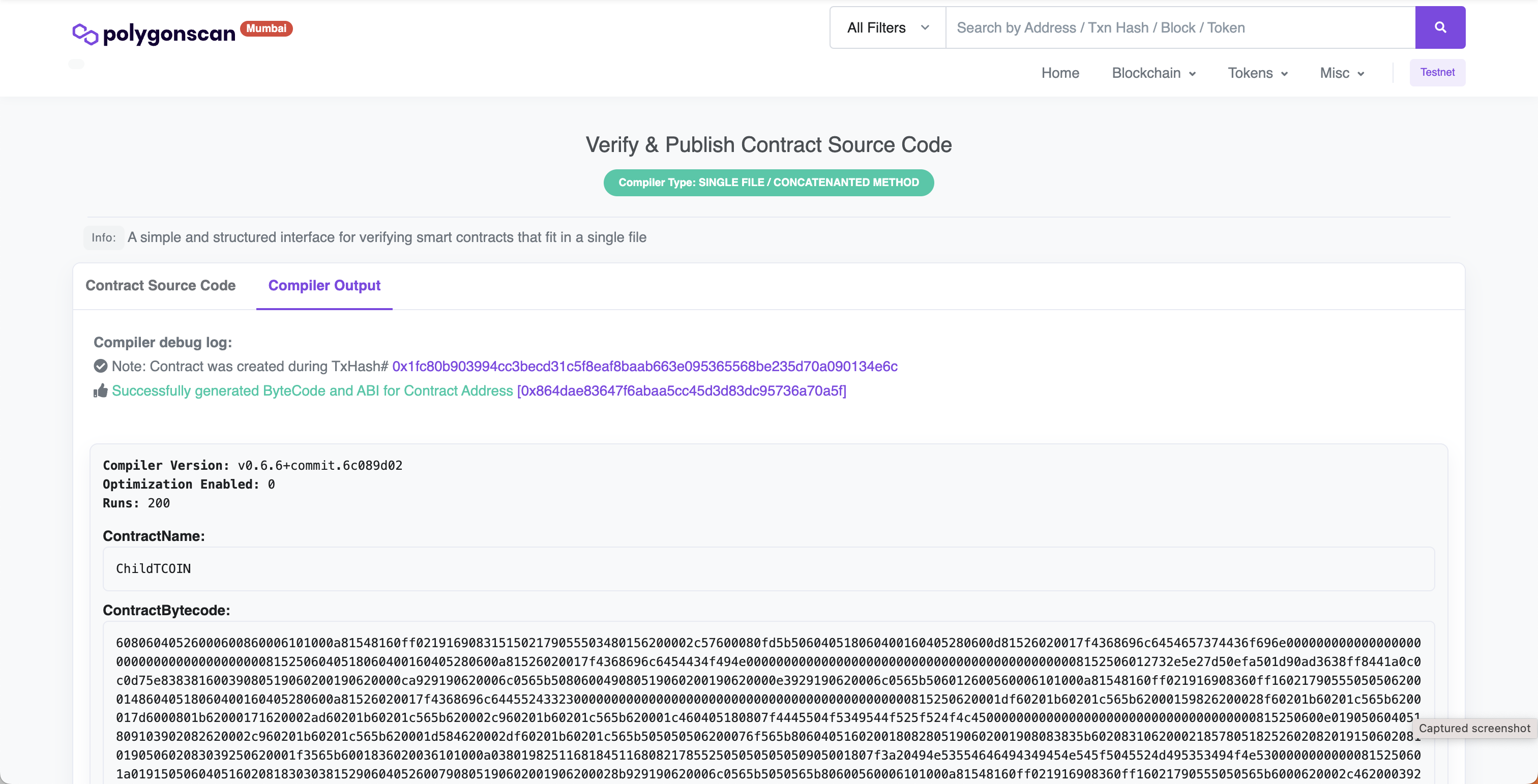Toggle to the Testnet network

1437,72
